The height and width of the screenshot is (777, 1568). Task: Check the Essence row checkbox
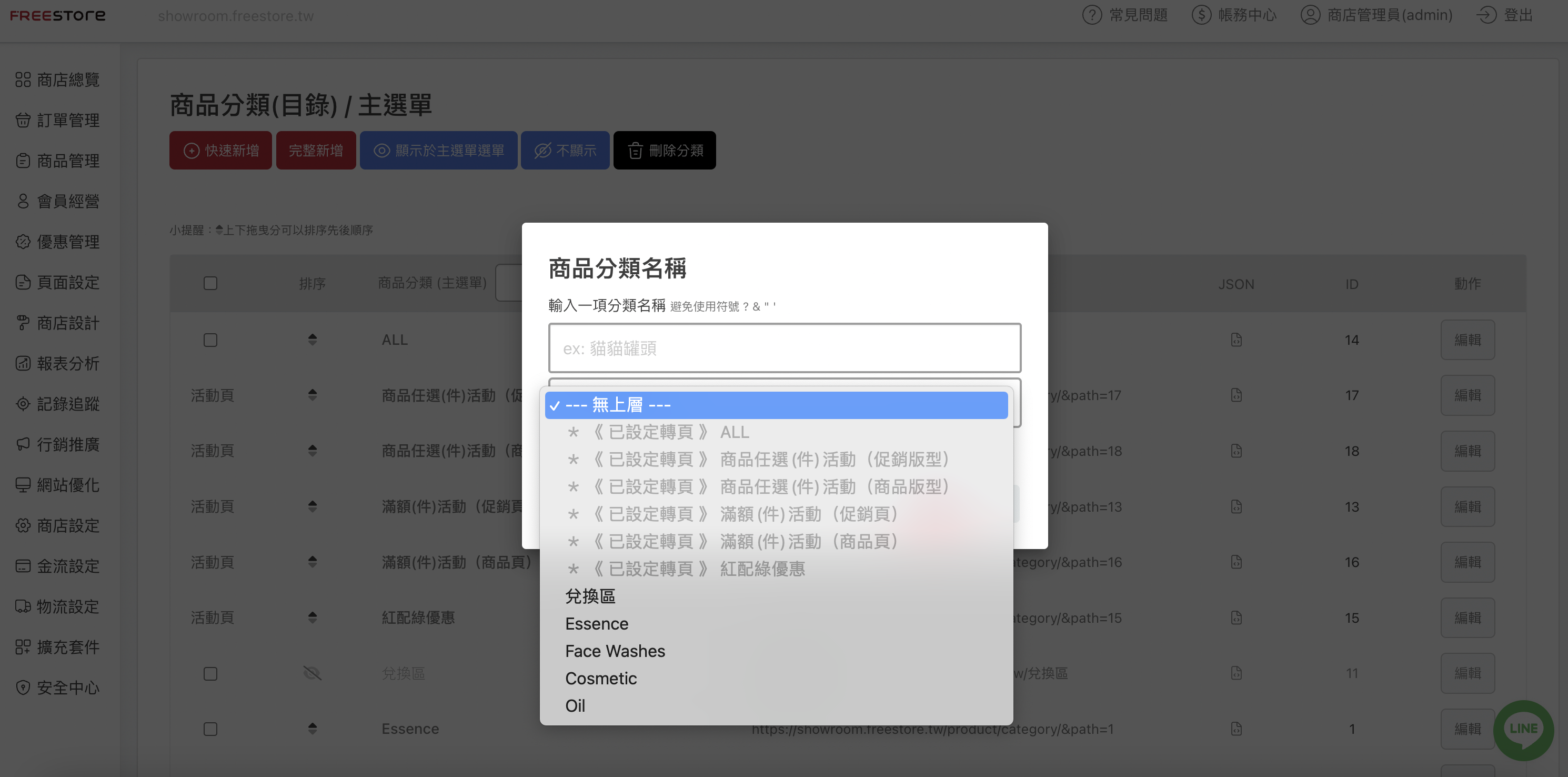(x=210, y=729)
